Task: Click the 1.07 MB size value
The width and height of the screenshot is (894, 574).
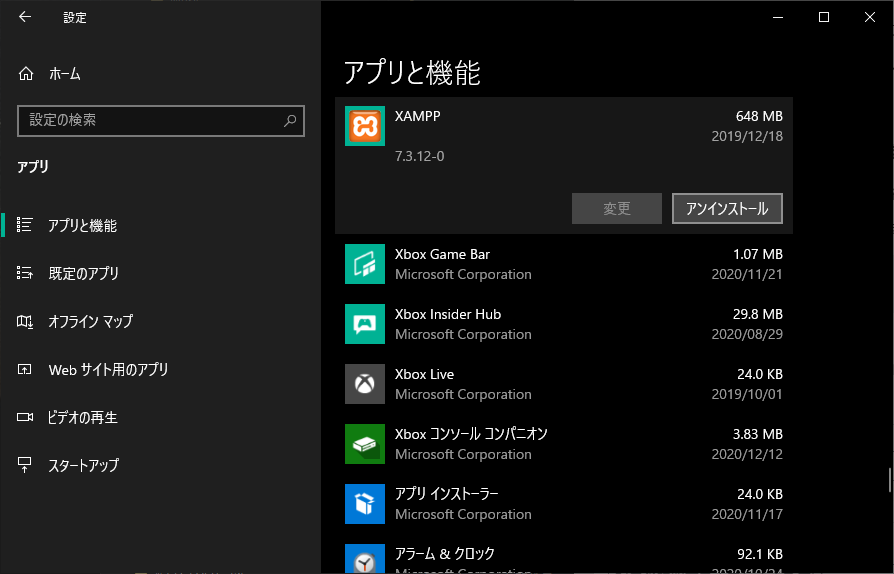Action: coord(758,254)
